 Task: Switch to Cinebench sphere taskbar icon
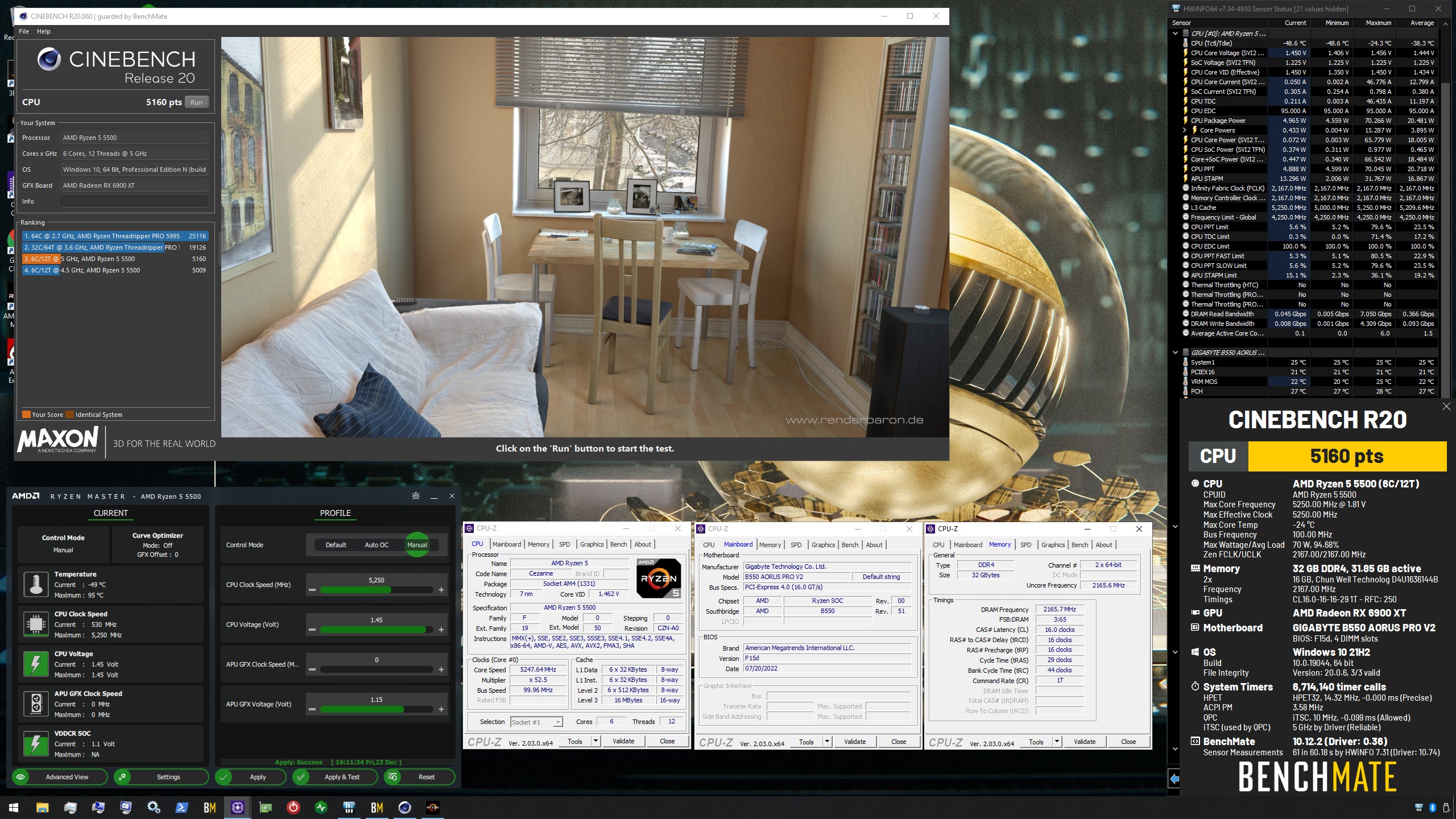tap(404, 808)
